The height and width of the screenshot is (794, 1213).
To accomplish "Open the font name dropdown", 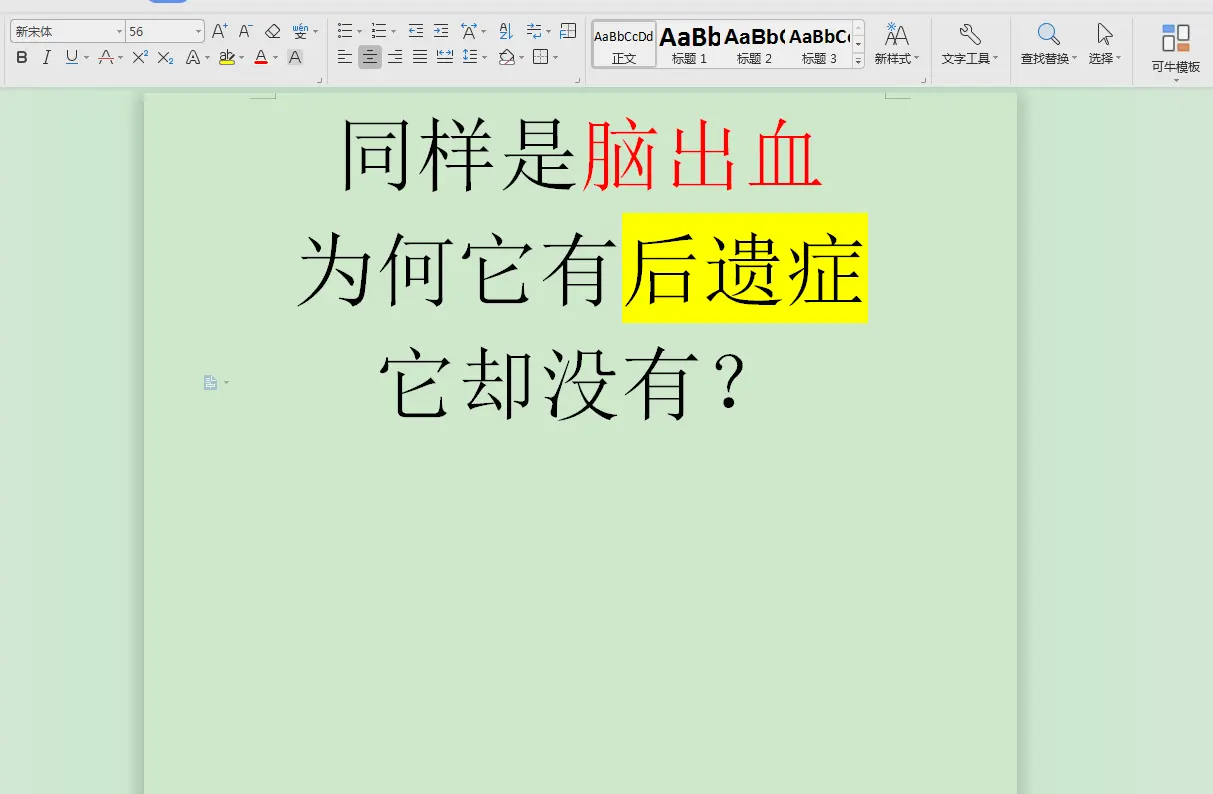I will tap(119, 31).
